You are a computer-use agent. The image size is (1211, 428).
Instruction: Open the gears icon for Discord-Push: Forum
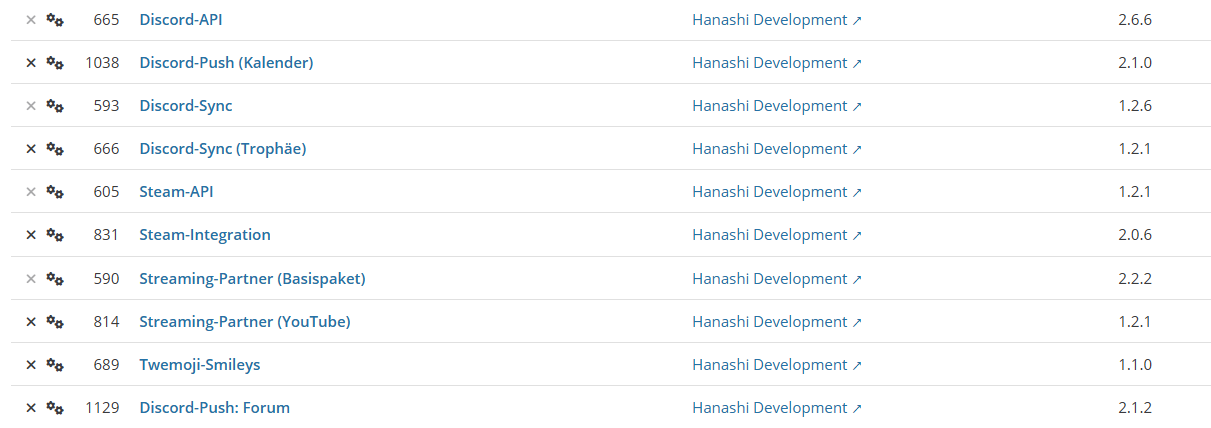tap(55, 408)
